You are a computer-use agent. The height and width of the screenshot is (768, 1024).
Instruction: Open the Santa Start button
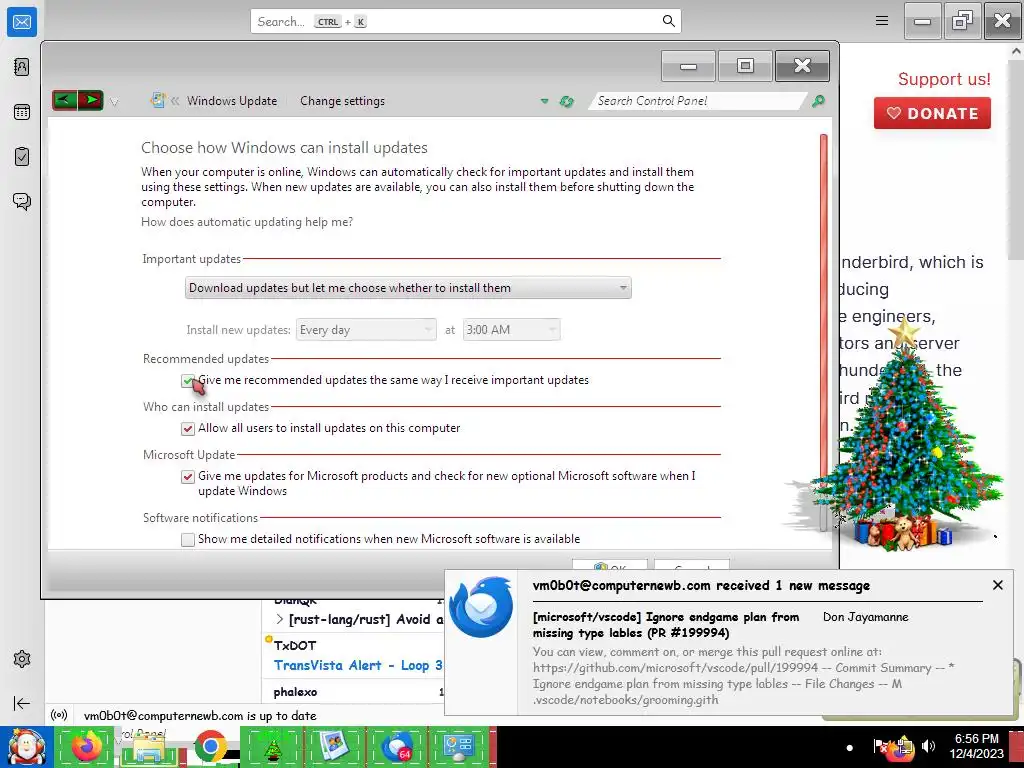click(x=26, y=747)
